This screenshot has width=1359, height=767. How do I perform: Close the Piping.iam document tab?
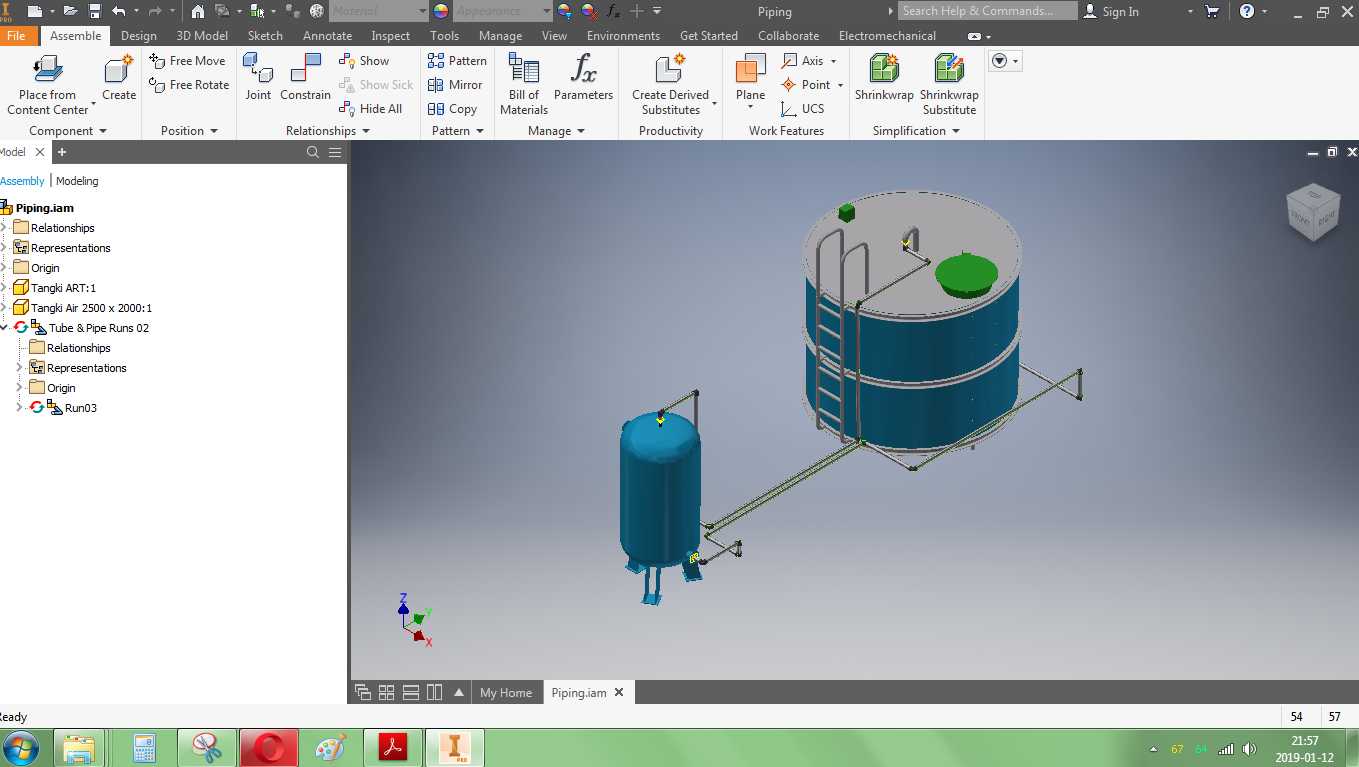pyautogui.click(x=619, y=692)
